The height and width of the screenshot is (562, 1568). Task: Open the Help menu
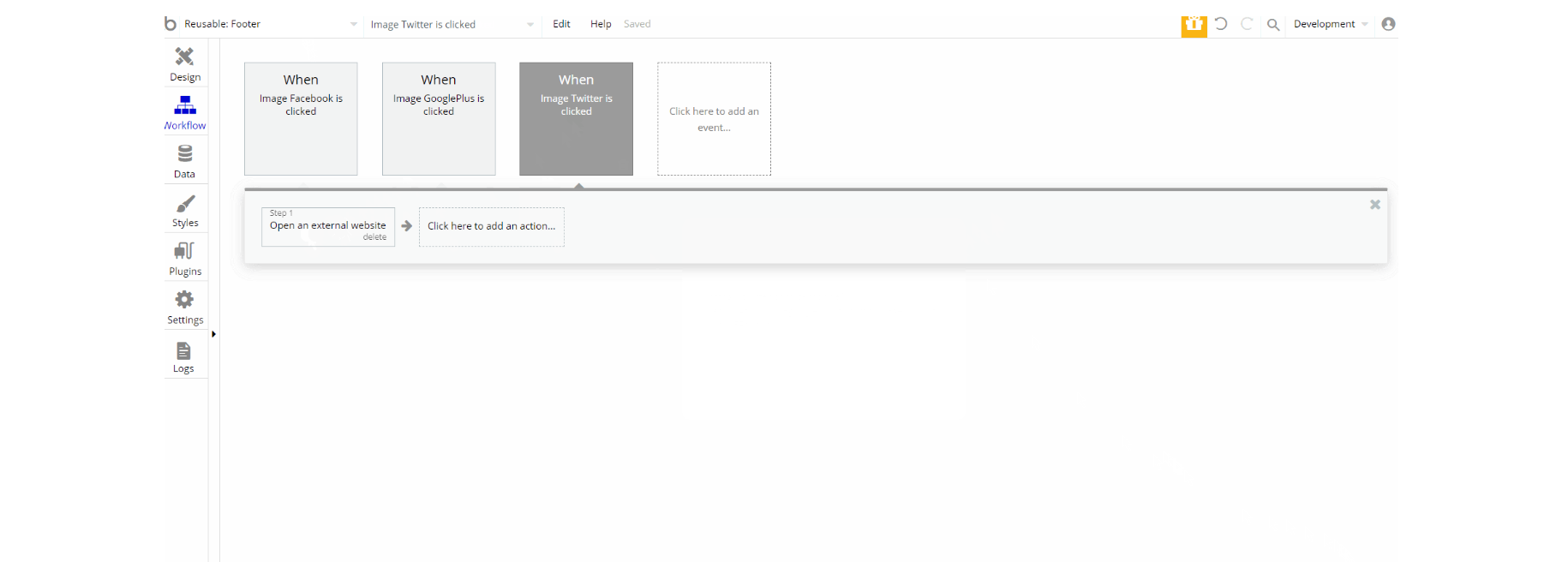[x=601, y=24]
